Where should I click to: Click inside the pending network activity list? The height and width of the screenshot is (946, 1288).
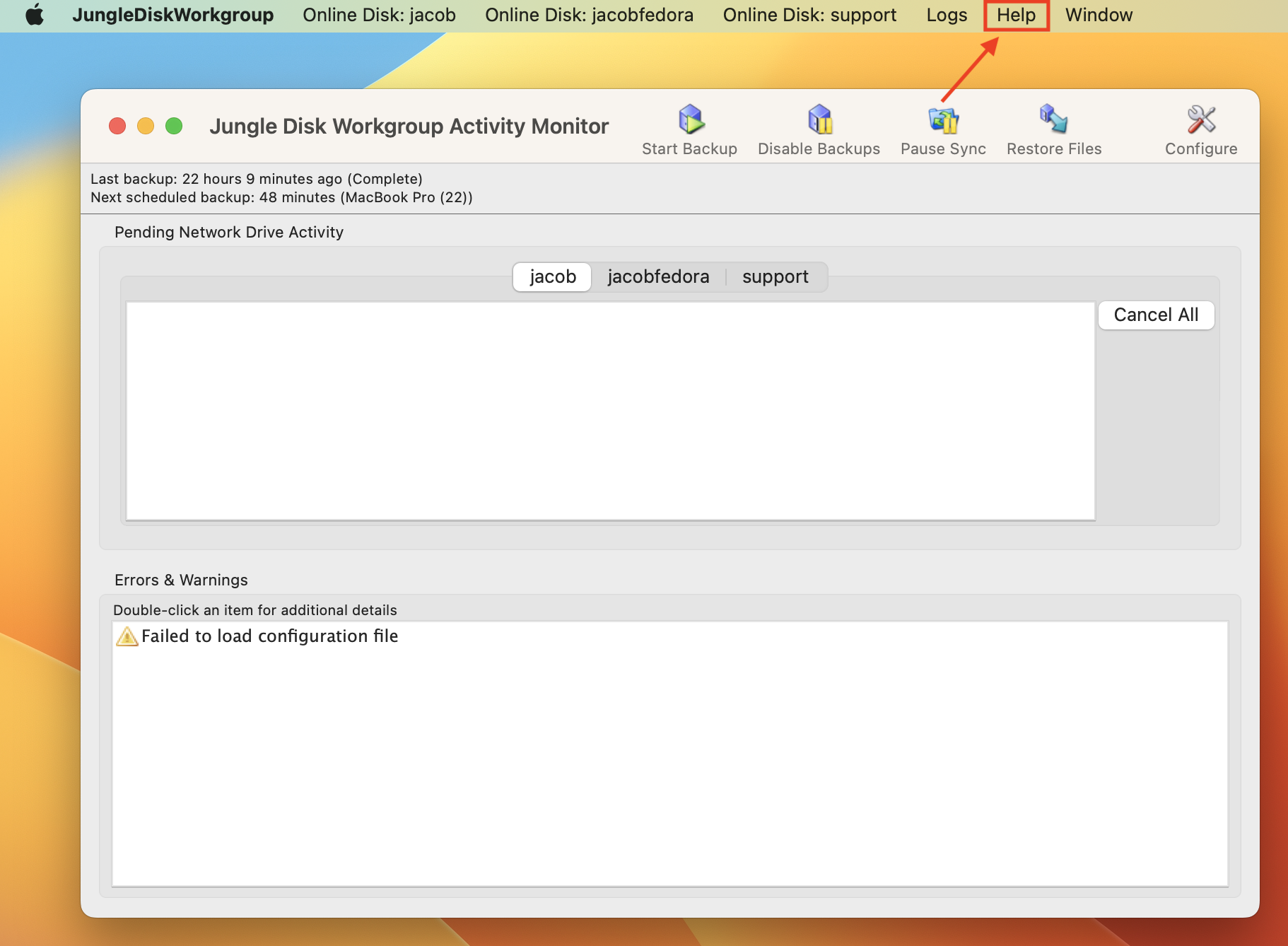(610, 411)
